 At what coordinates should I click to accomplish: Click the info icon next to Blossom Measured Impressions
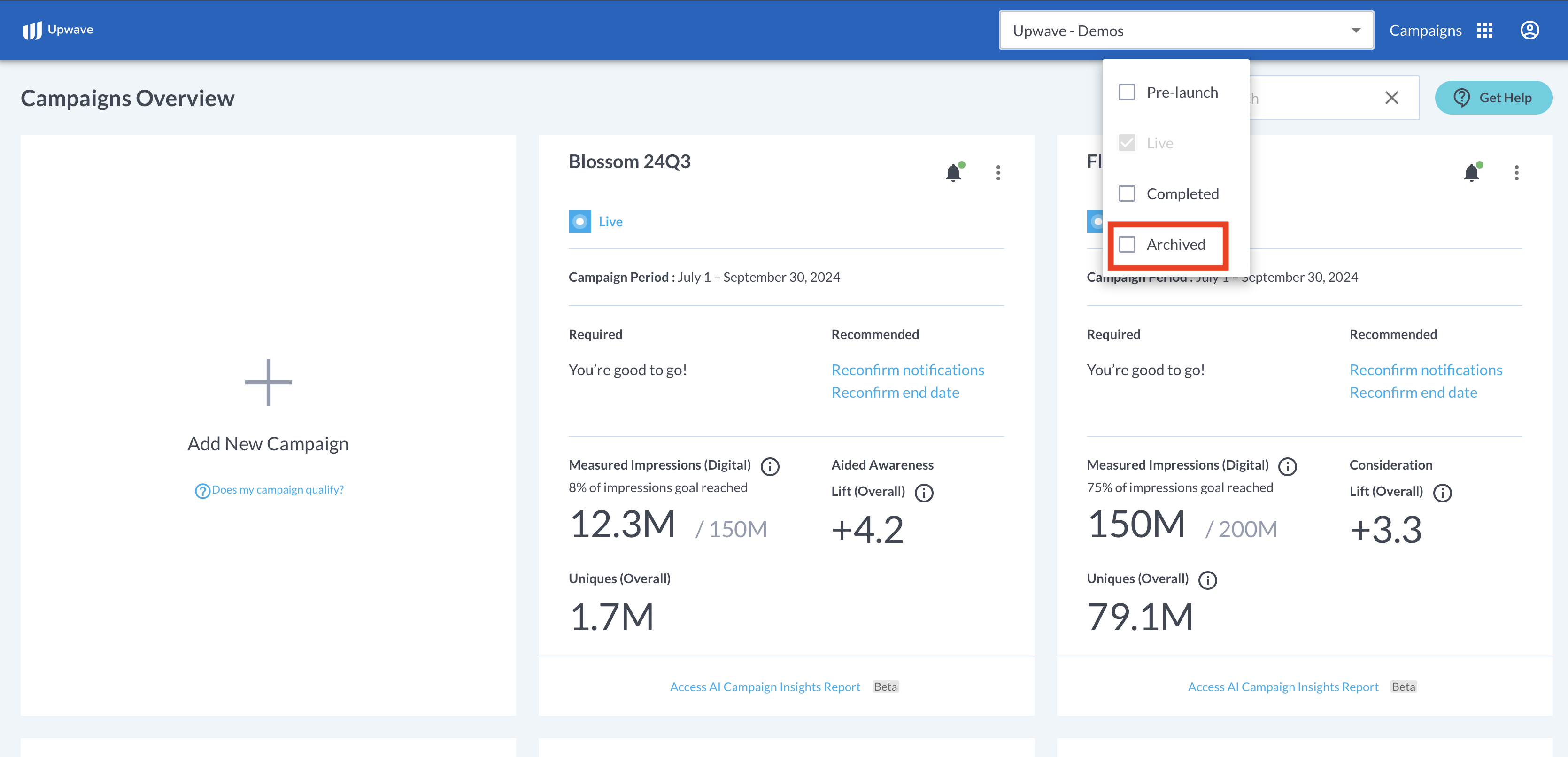click(770, 467)
